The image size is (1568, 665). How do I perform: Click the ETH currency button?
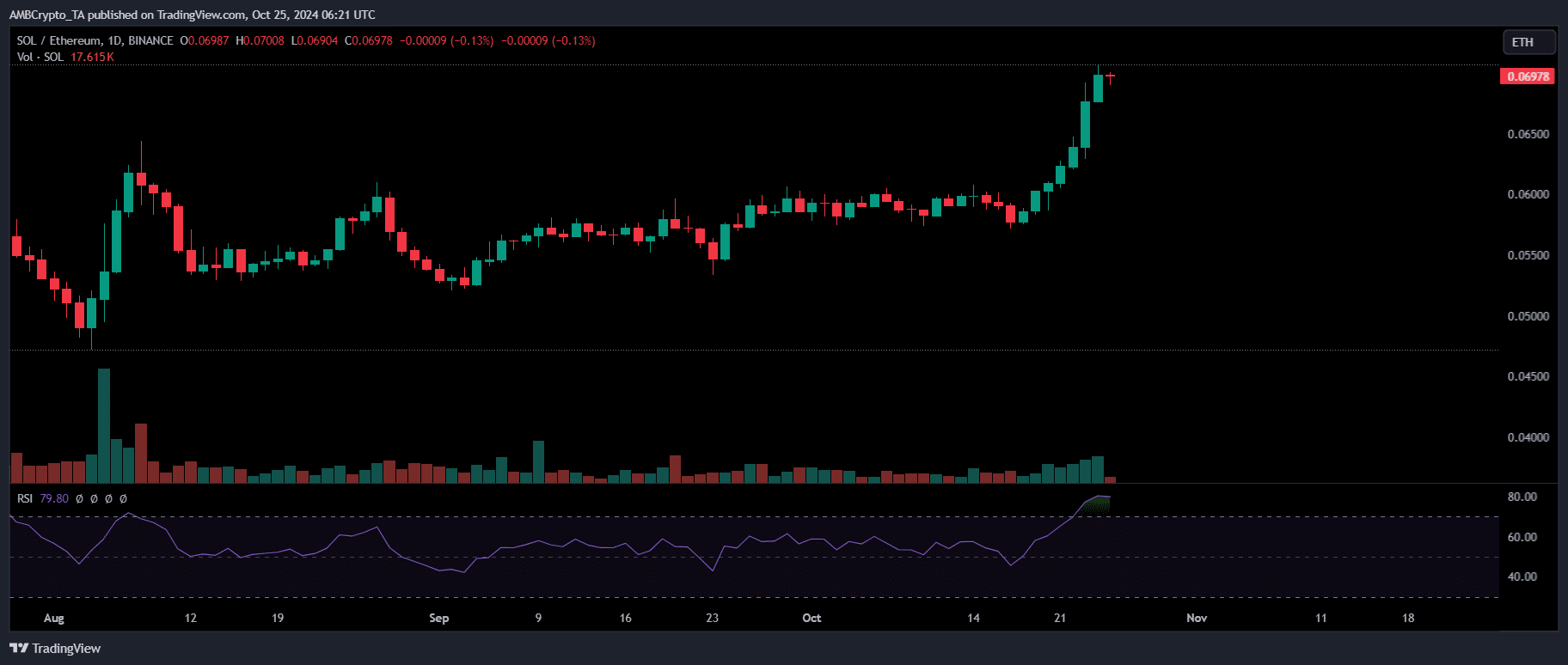pos(1528,42)
